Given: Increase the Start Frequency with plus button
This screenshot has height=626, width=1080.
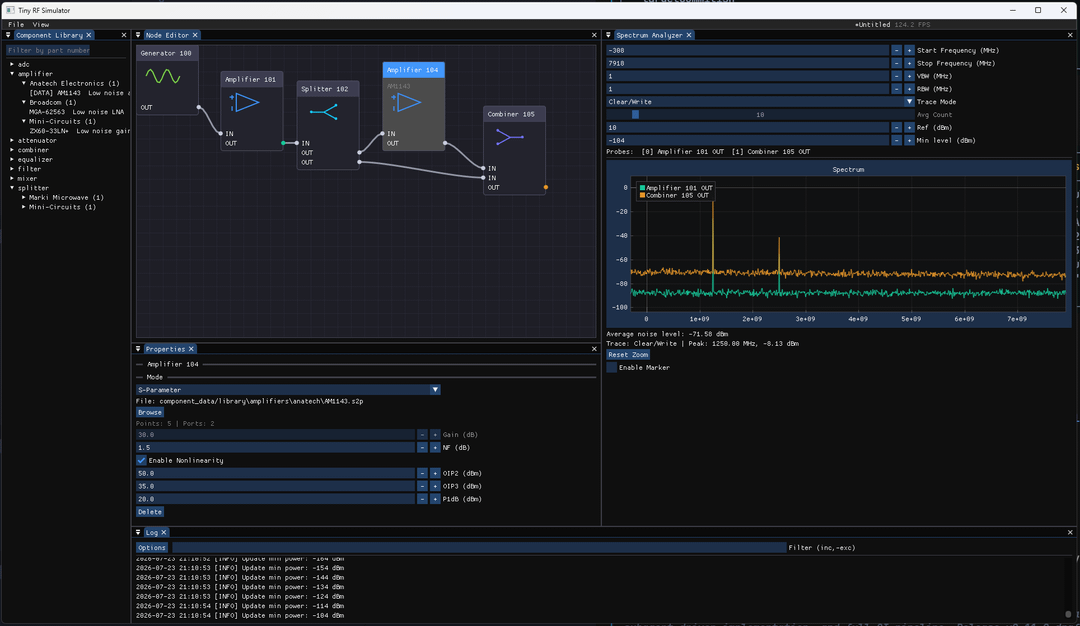Looking at the screenshot, I should [x=909, y=50].
